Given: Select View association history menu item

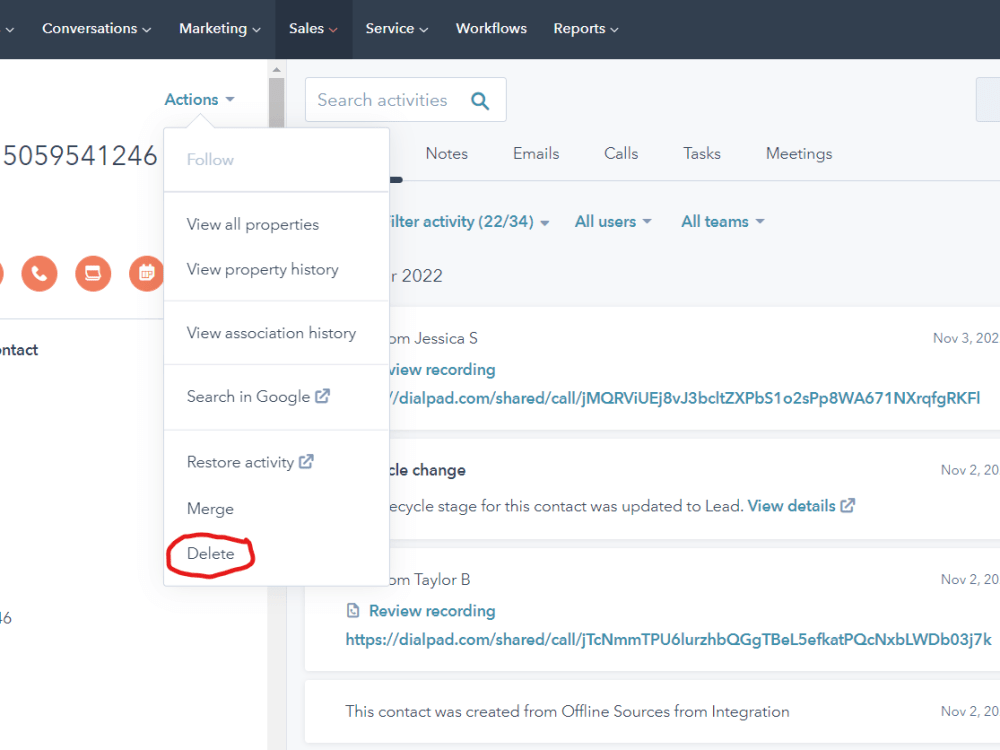Looking at the screenshot, I should 271,333.
